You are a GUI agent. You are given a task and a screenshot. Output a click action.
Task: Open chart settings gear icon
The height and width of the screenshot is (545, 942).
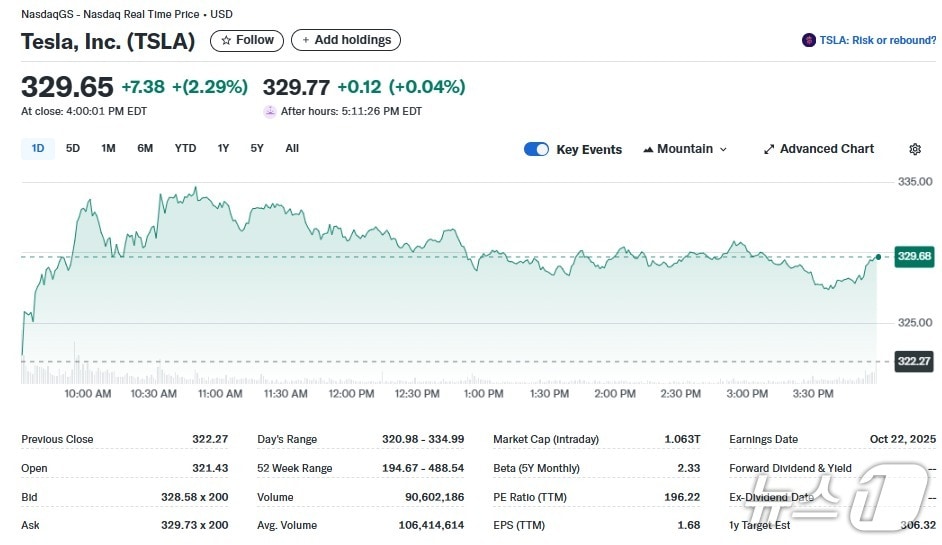914,149
